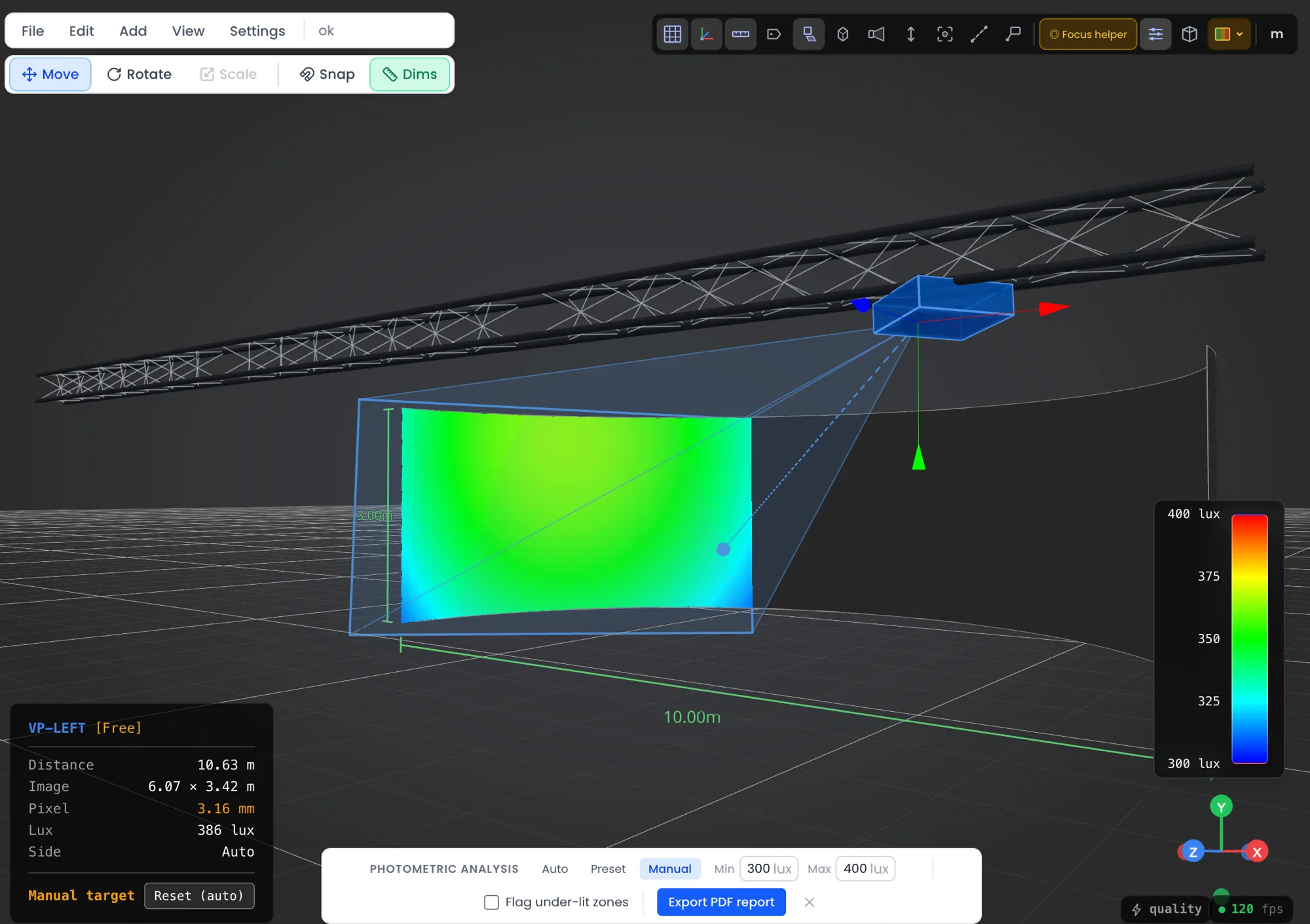The width and height of the screenshot is (1310, 924).
Task: Click the green heatmap projection screen
Action: pos(576,514)
